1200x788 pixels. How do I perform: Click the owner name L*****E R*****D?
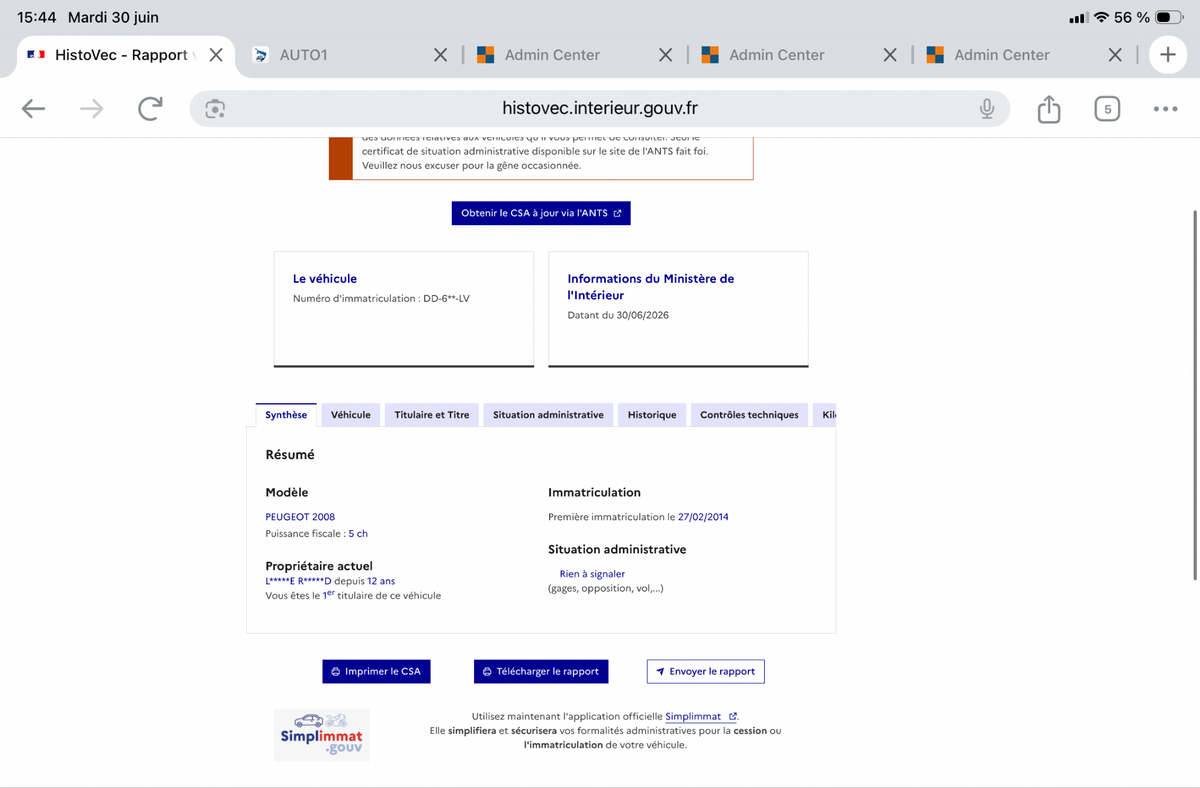[x=298, y=581]
